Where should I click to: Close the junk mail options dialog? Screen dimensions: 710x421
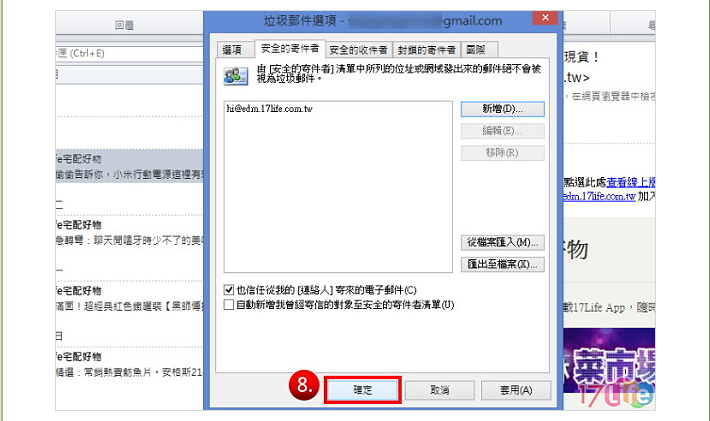(545, 18)
